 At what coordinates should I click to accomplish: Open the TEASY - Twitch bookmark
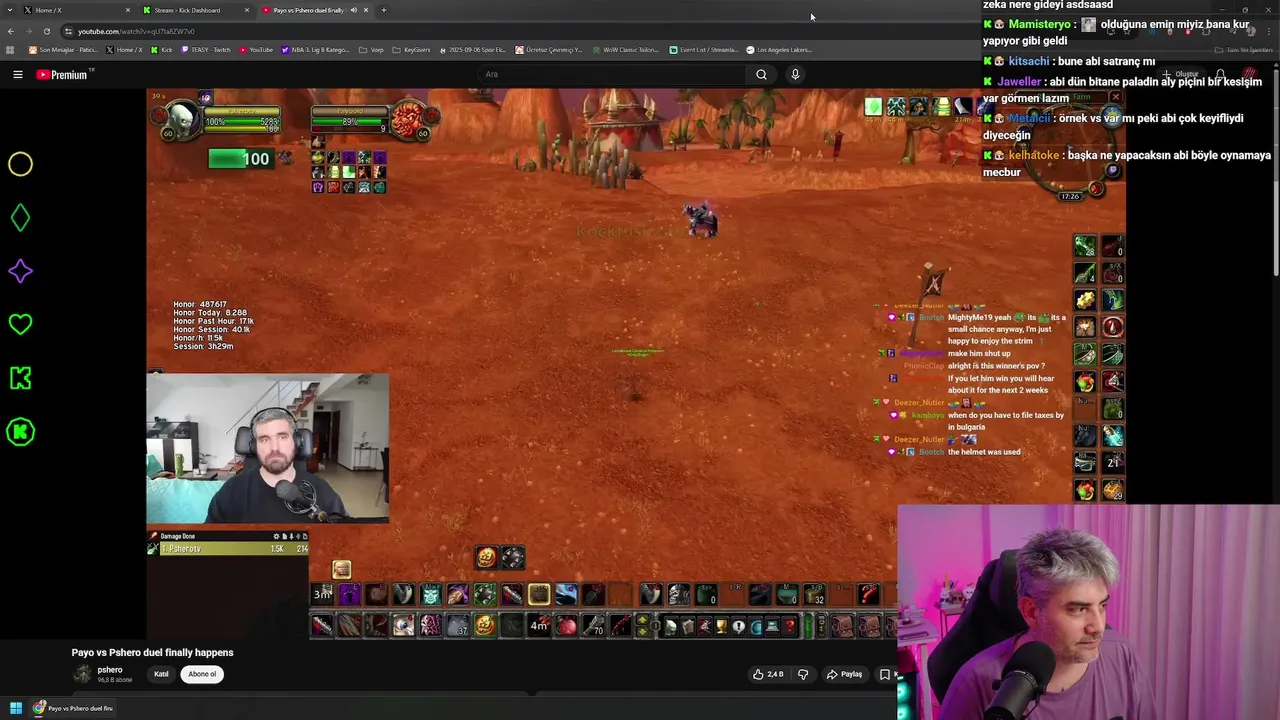(x=206, y=50)
